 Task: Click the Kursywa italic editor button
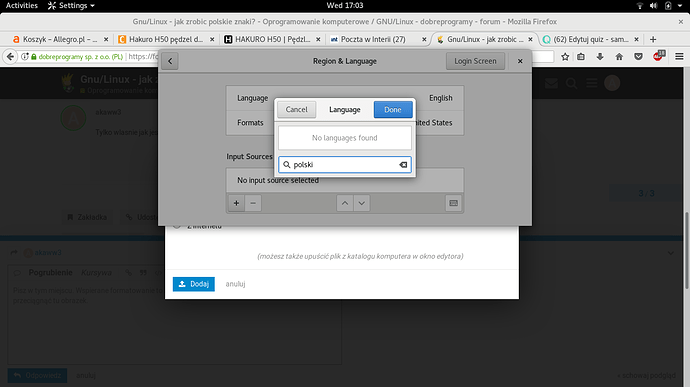[96, 273]
